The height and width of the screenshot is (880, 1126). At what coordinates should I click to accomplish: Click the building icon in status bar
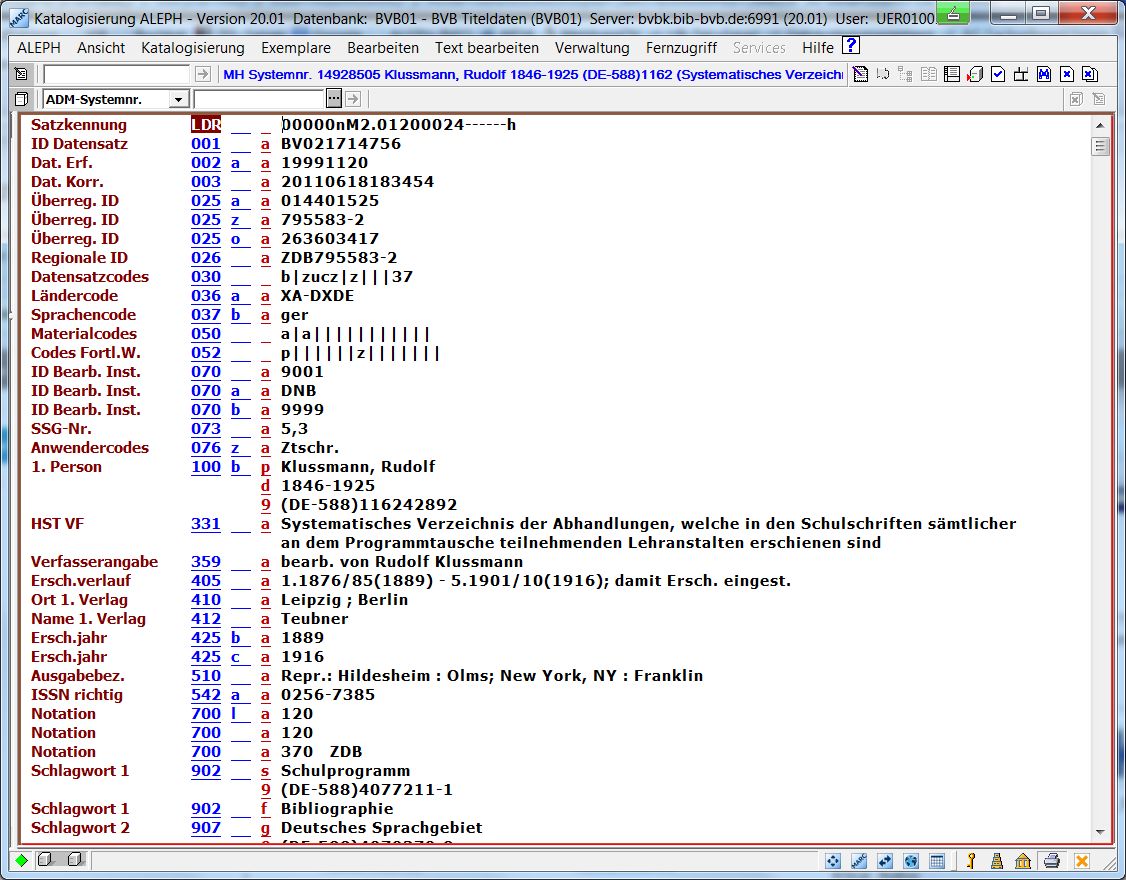tap(1023, 861)
